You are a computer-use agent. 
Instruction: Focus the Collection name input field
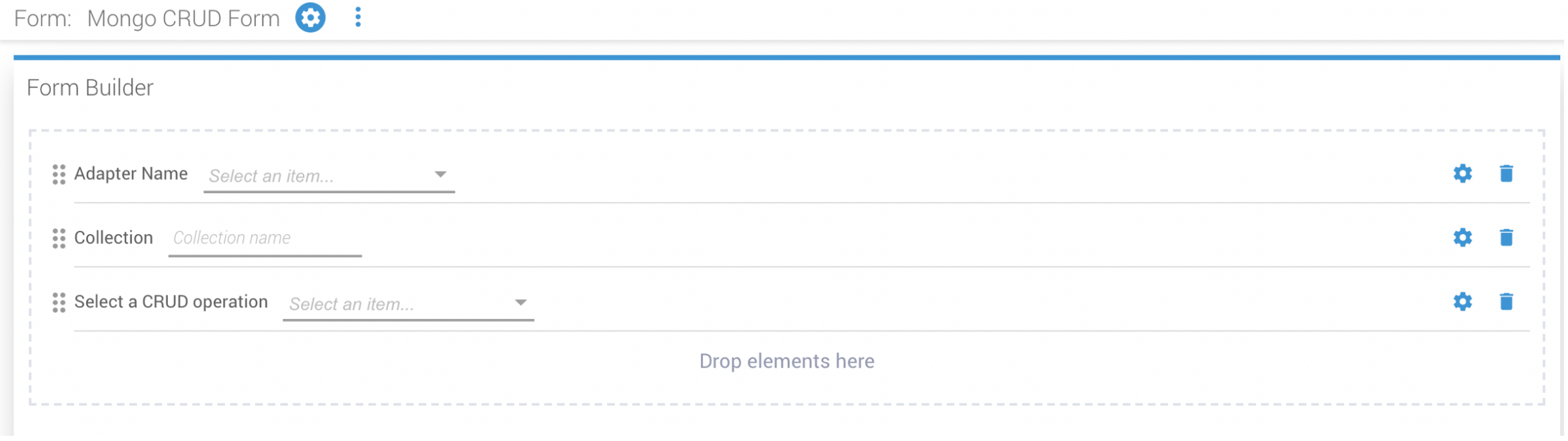tap(266, 239)
